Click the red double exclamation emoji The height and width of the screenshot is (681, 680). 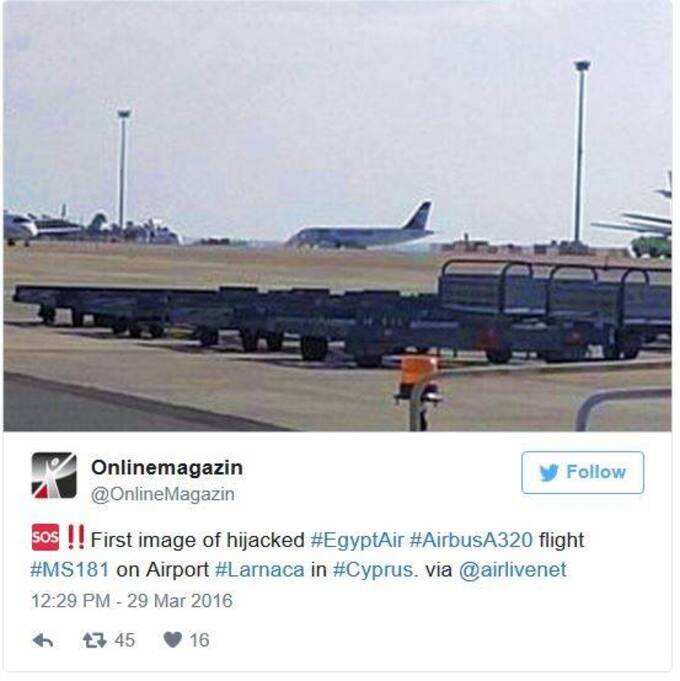[x=76, y=537]
